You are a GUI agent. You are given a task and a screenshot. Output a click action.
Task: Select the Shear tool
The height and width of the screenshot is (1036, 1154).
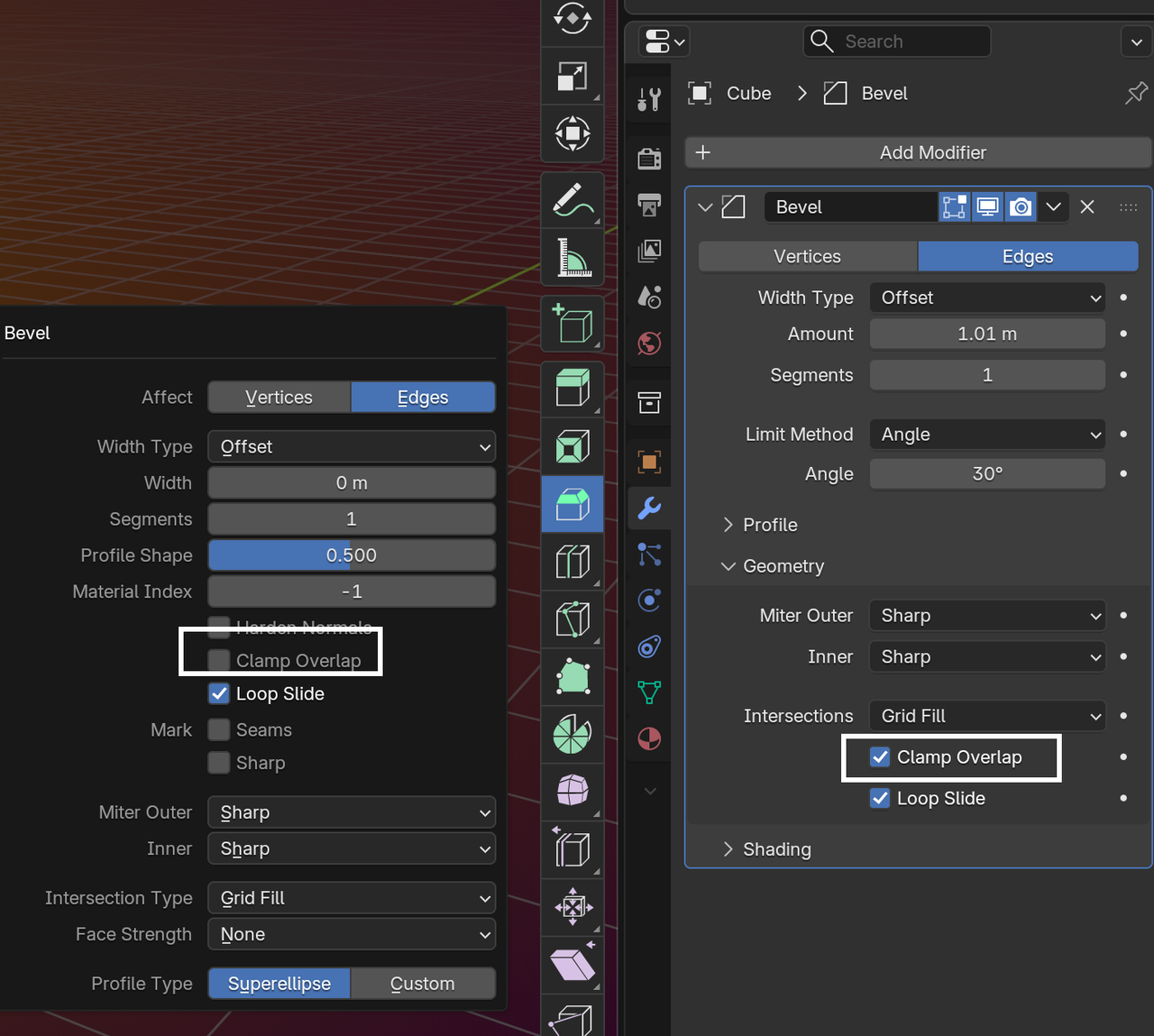pyautogui.click(x=572, y=965)
